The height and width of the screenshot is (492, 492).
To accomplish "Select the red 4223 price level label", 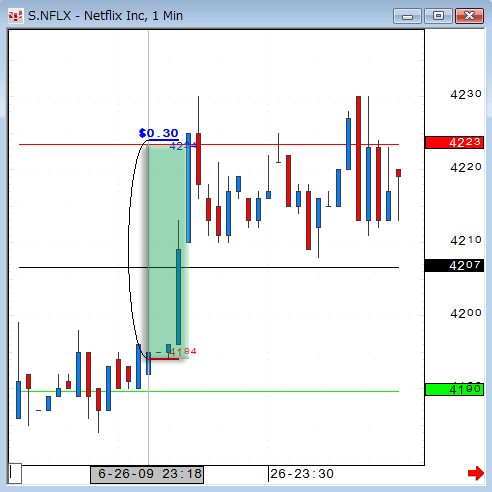I will click(x=454, y=142).
